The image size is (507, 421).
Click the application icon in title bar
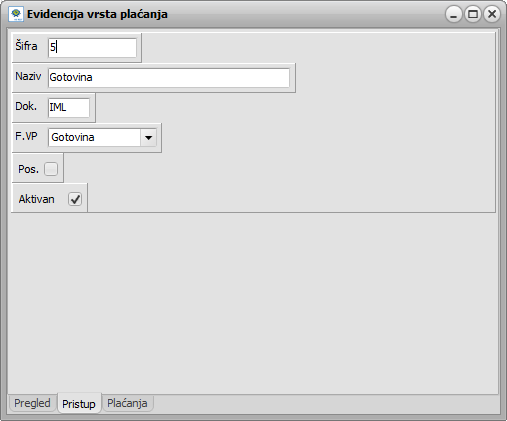click(x=15, y=14)
